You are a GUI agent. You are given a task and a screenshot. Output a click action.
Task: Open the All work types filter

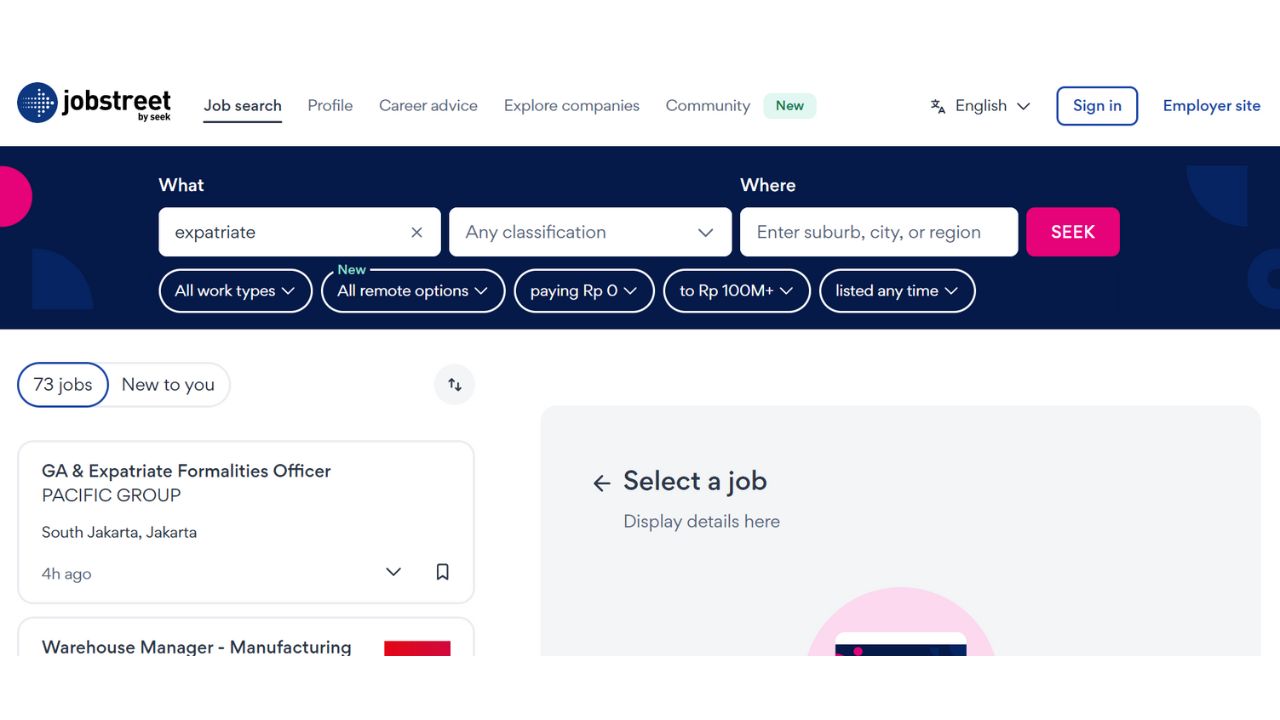point(235,290)
